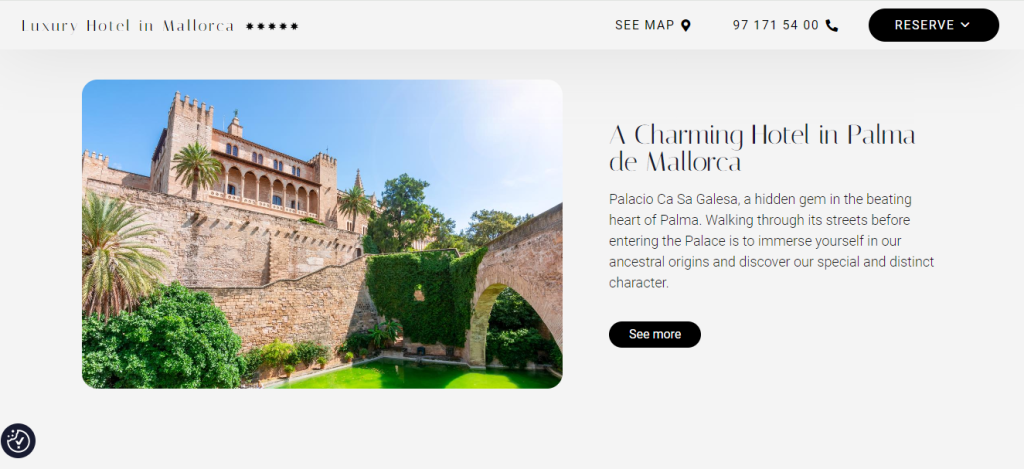Image resolution: width=1024 pixels, height=469 pixels.
Task: Click the first star of the rating
Action: point(250,26)
